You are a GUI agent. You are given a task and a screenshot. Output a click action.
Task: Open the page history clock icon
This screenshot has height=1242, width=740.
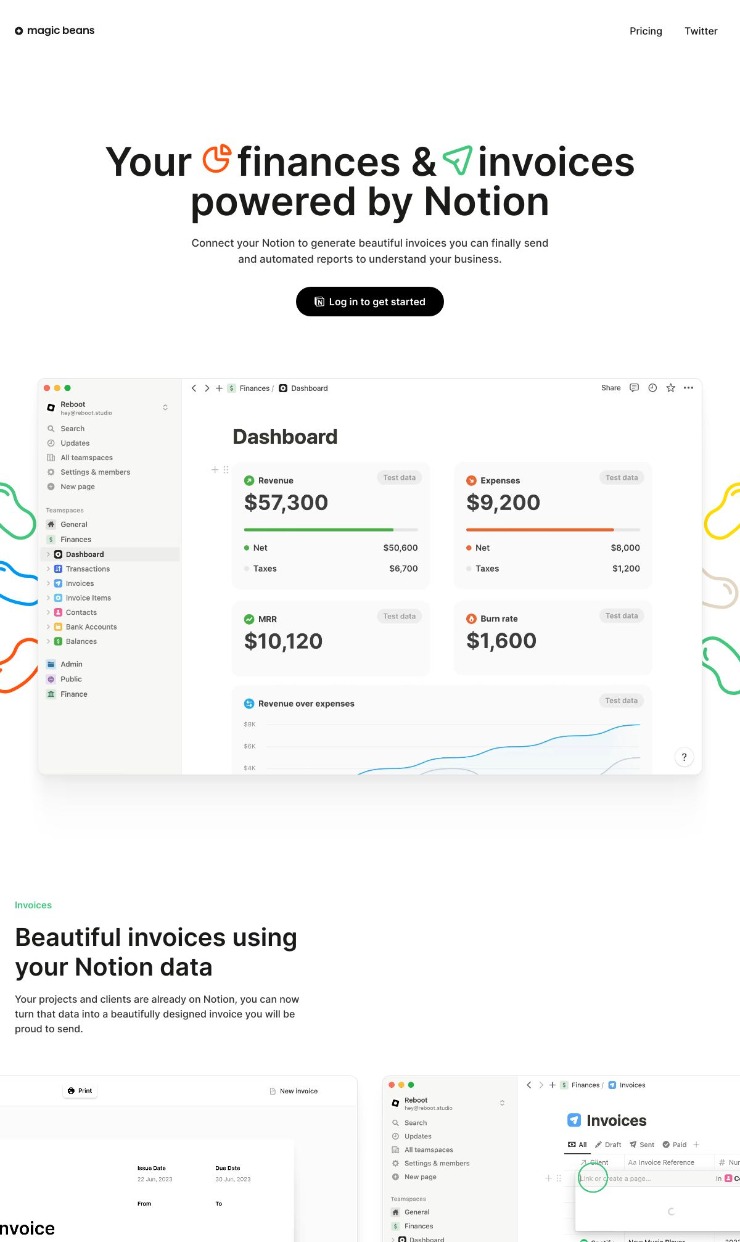pos(652,388)
